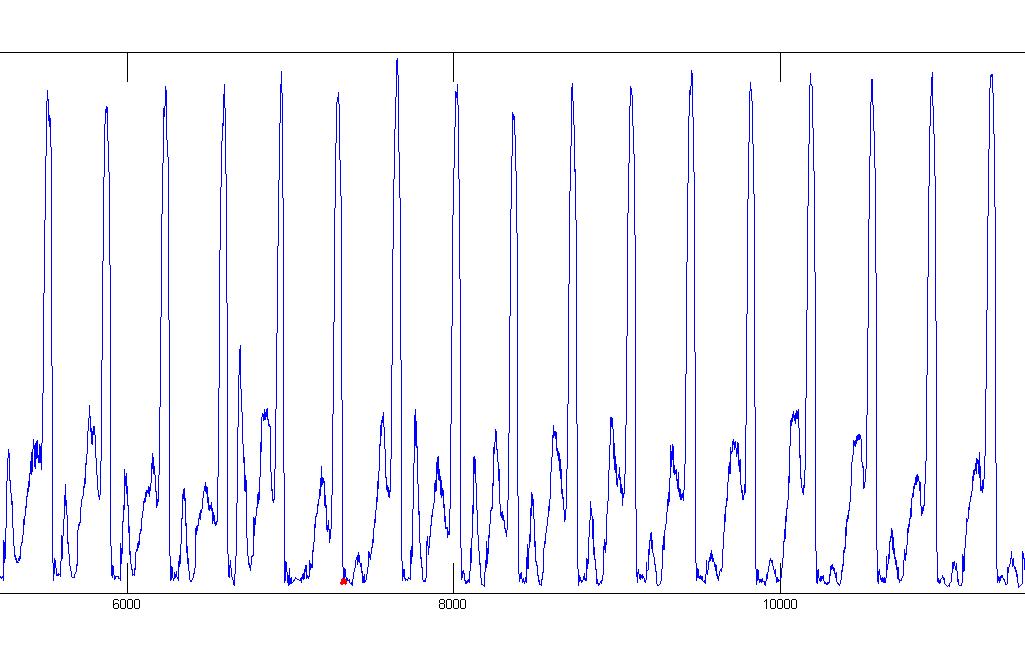Image resolution: width=1025 pixels, height=664 pixels.
Task: Select the peak immediately left of the 6000 tick
Action: pos(106,106)
